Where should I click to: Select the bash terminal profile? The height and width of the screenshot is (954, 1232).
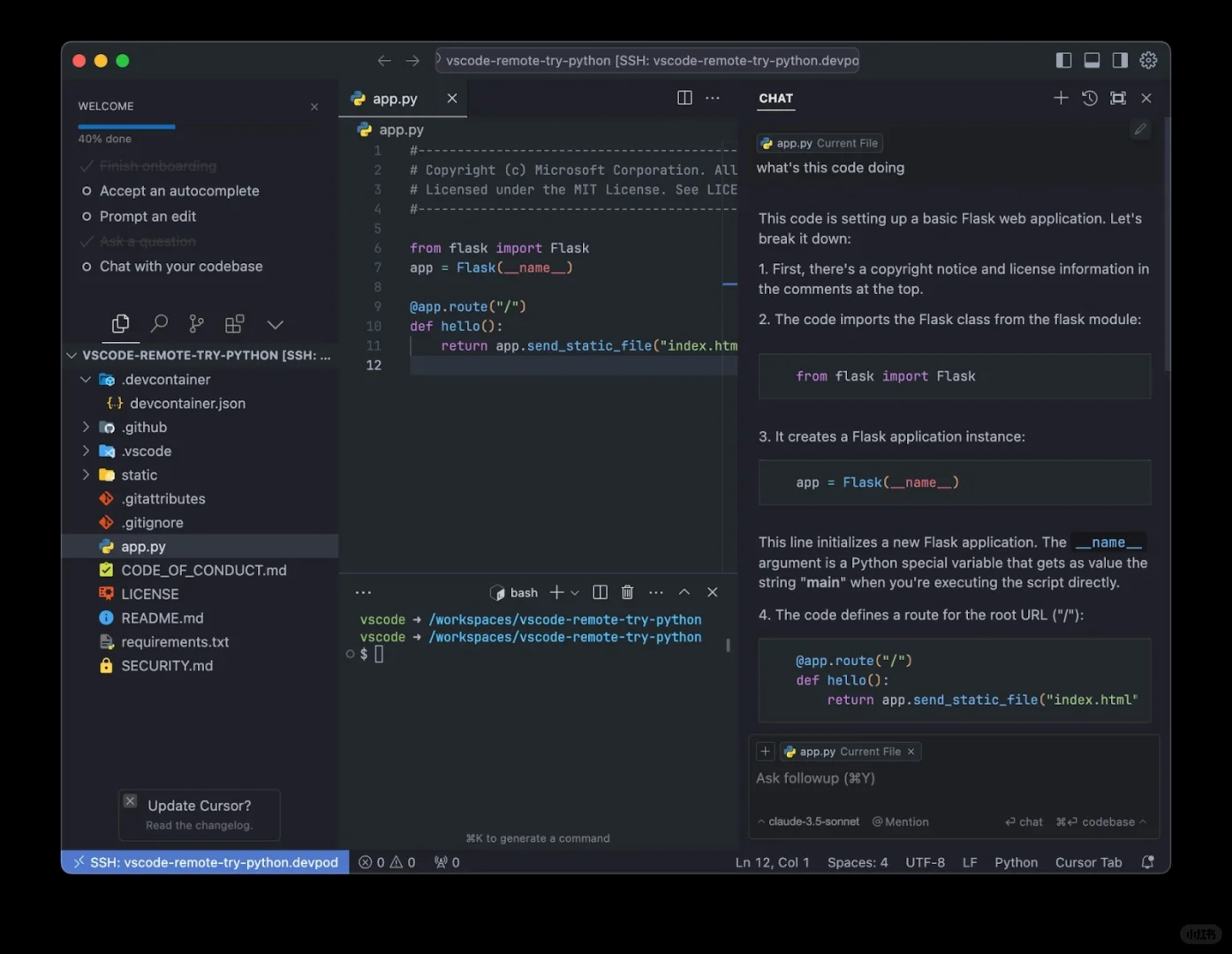click(x=514, y=593)
